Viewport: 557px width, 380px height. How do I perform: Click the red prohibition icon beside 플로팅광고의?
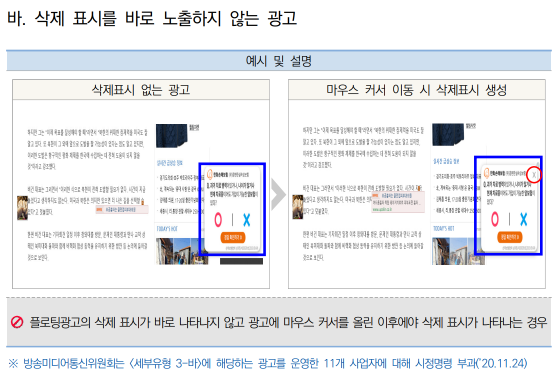(x=17, y=322)
